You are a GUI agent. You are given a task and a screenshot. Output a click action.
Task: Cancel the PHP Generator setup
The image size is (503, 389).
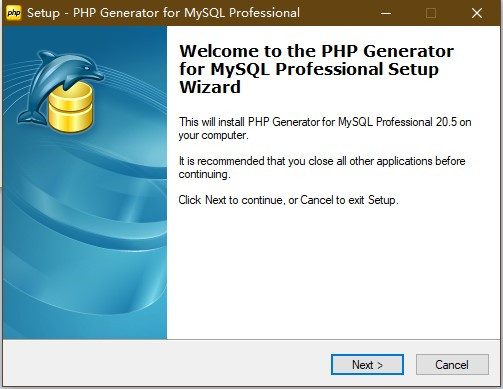pyautogui.click(x=452, y=364)
